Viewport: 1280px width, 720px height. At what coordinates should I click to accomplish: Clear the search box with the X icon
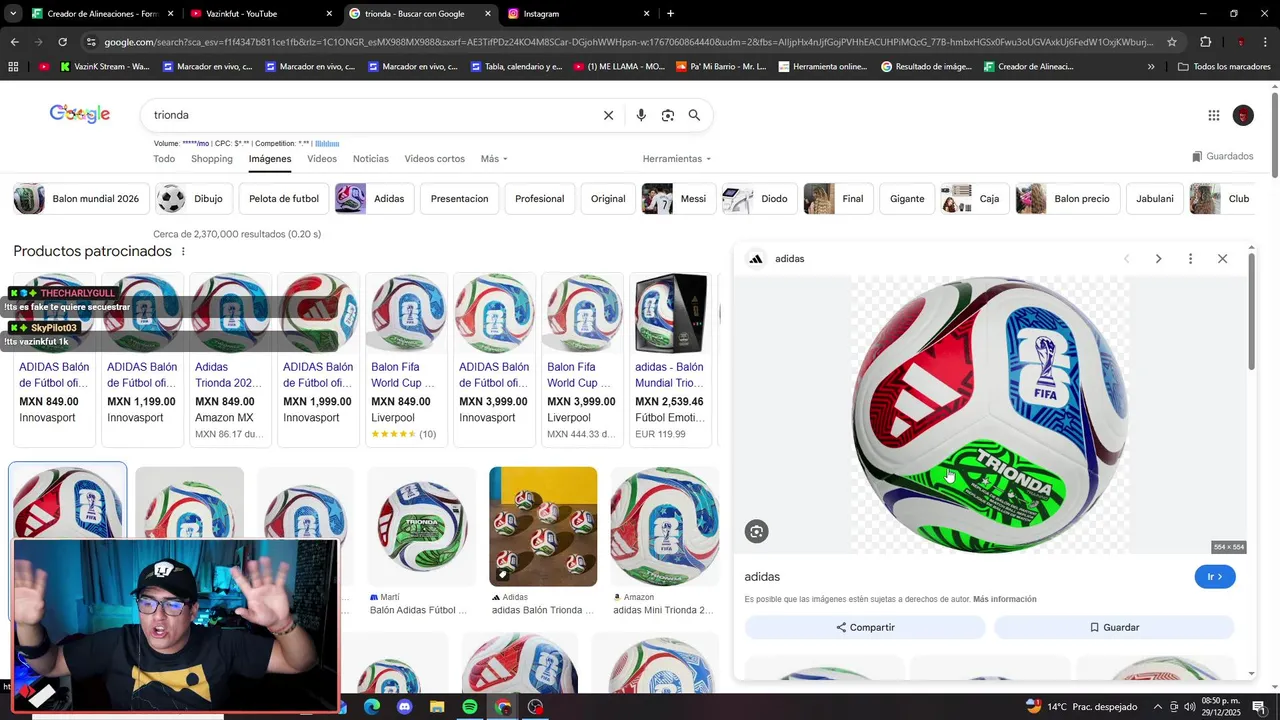[x=608, y=115]
